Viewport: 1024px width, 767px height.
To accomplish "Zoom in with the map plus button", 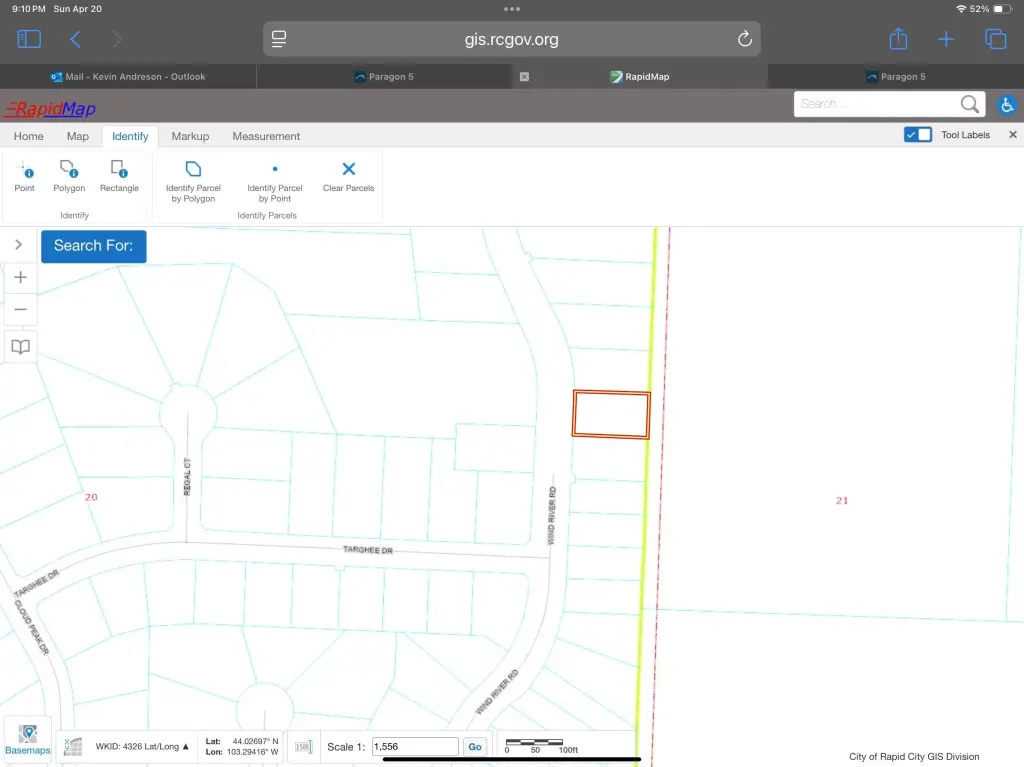I will [20, 278].
